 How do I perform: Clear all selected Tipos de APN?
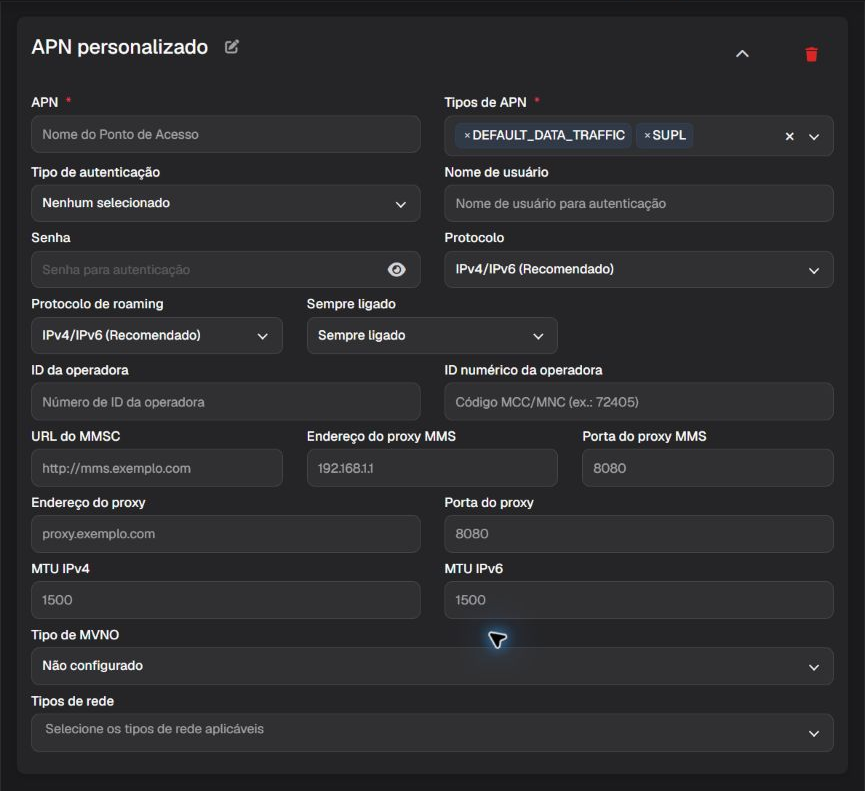coord(789,136)
